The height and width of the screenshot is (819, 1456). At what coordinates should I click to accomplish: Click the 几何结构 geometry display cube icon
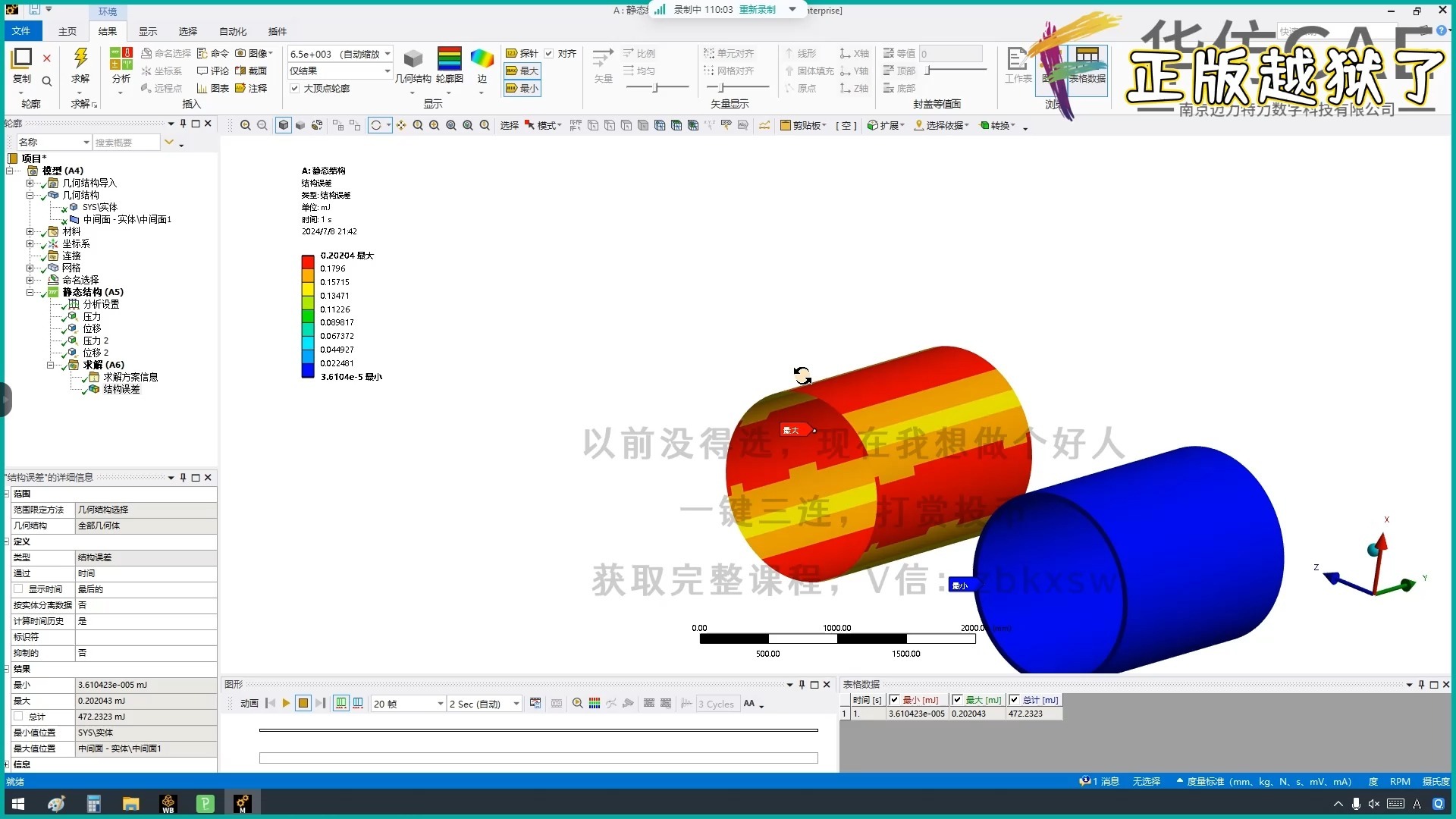413,59
